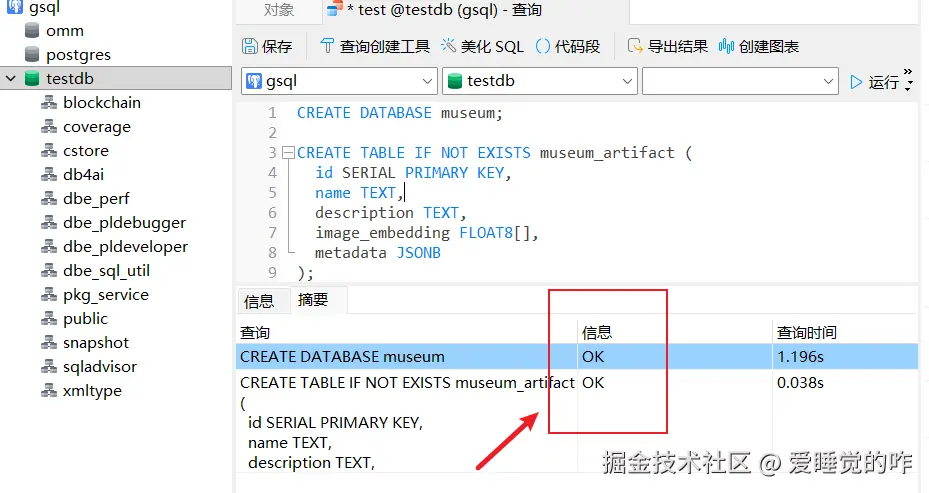Click editor line 8 'metadata JSONB'
This screenshot has width=929, height=493.
pos(377,253)
